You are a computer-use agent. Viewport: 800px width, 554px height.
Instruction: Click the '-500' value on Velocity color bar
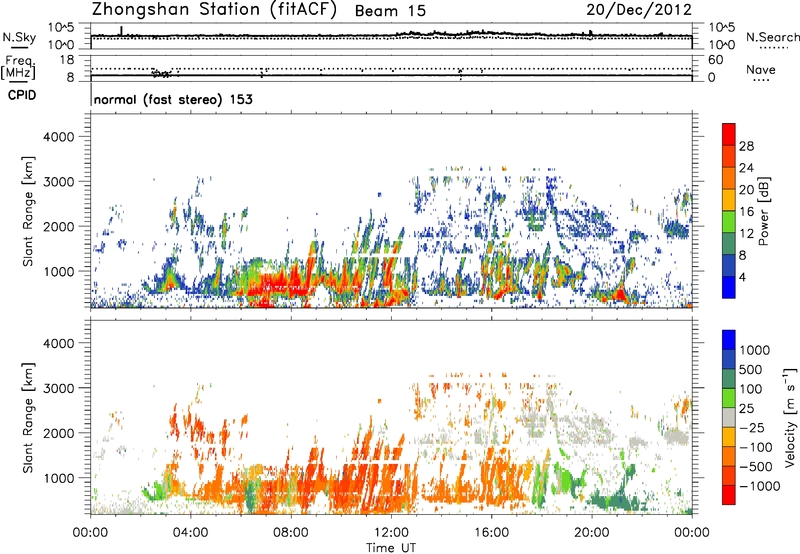click(x=756, y=466)
